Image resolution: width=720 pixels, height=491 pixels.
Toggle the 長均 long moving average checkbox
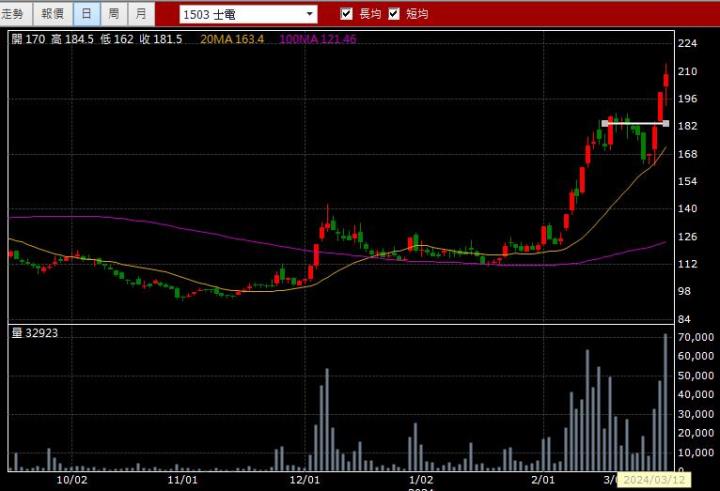pos(347,14)
